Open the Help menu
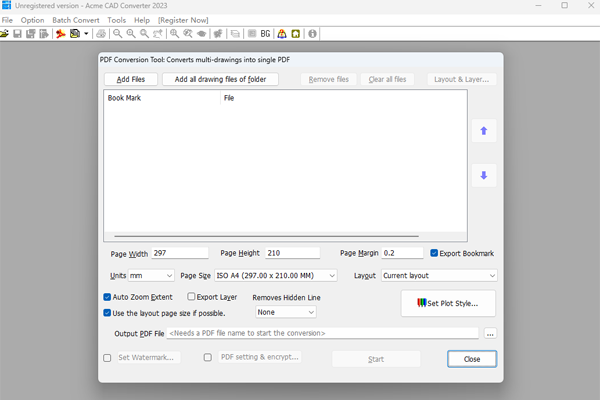The width and height of the screenshot is (600, 400). click(142, 20)
